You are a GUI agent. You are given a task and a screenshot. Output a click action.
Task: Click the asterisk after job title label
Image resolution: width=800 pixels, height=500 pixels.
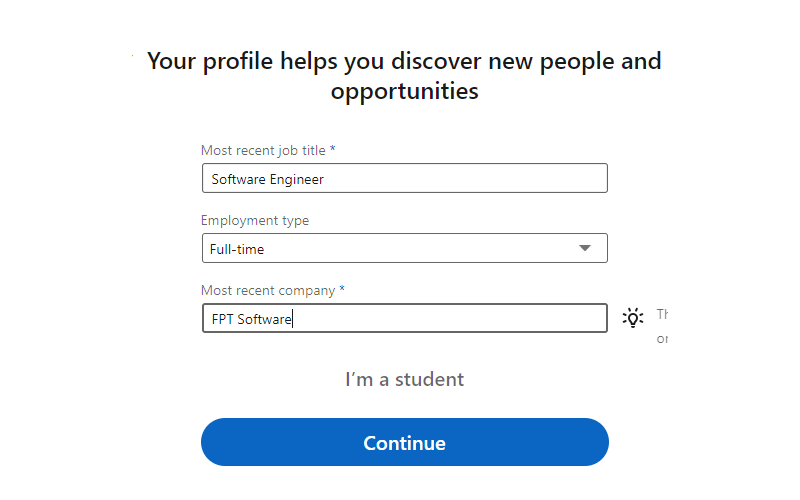[x=333, y=149]
